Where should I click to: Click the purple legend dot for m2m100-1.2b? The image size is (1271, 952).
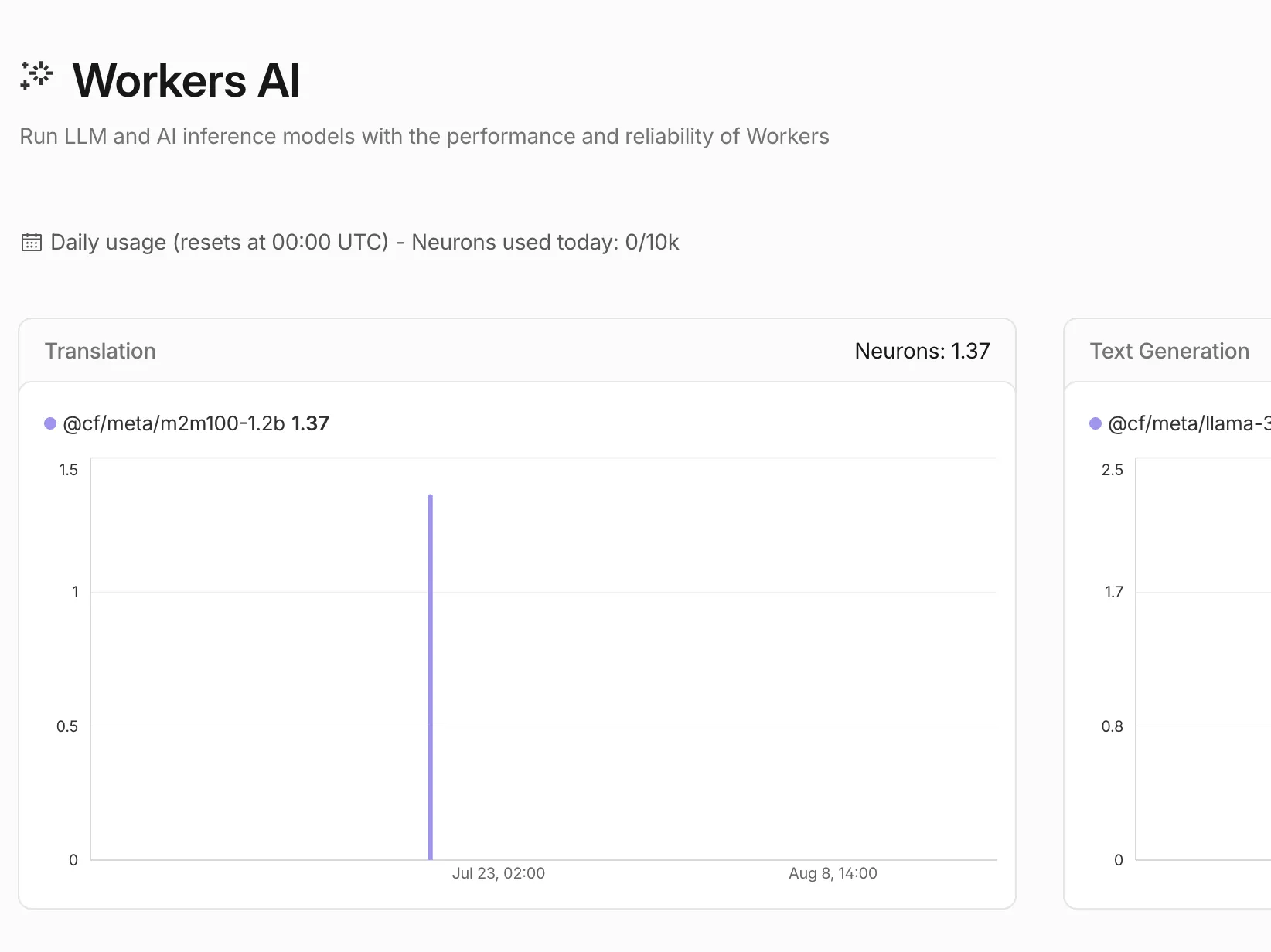point(50,423)
